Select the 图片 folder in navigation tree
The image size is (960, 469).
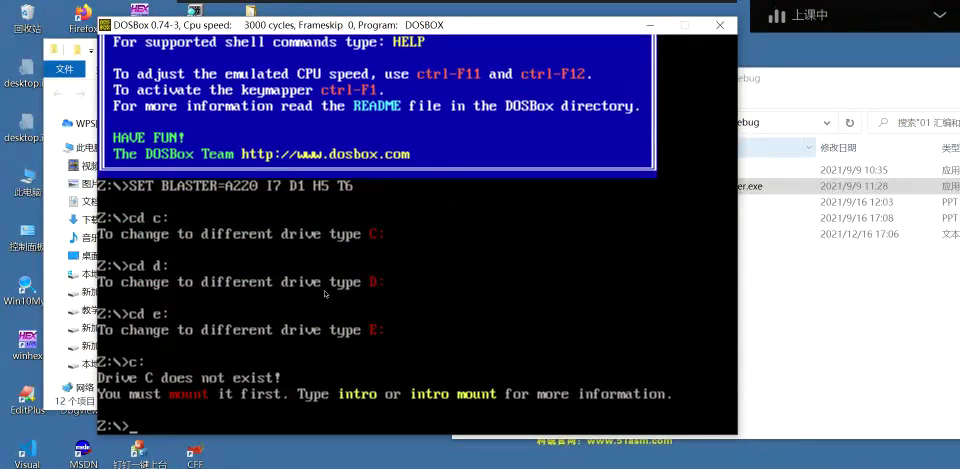pos(83,184)
